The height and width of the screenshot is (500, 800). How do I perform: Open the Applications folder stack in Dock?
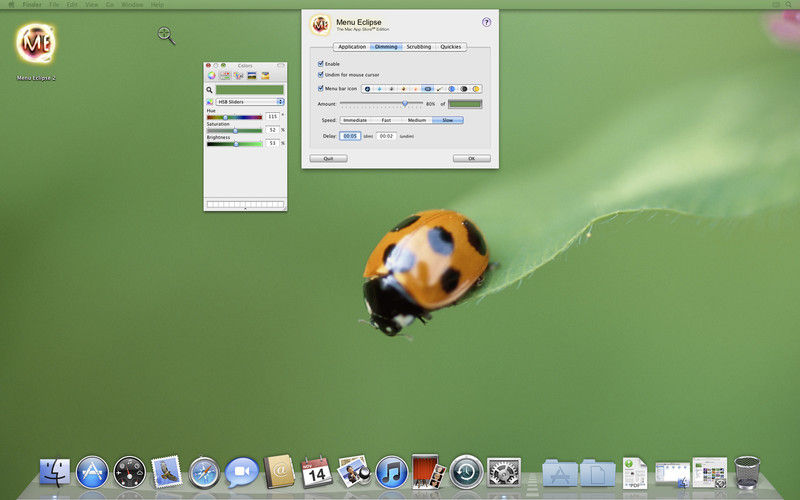560,472
